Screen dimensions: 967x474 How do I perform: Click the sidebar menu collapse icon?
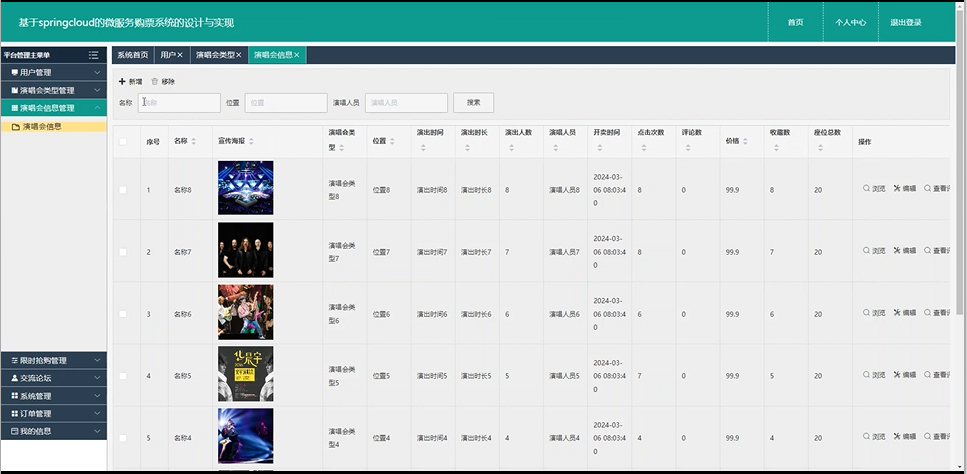[94, 55]
